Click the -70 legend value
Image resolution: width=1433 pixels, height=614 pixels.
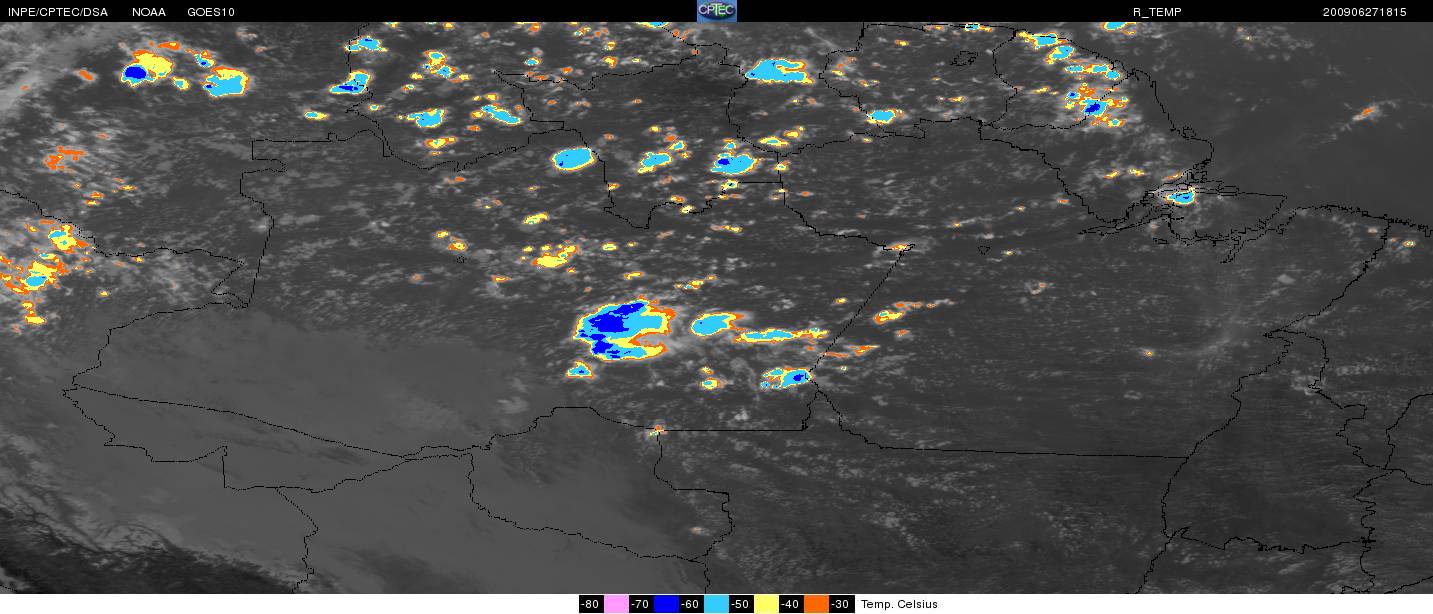[641, 604]
